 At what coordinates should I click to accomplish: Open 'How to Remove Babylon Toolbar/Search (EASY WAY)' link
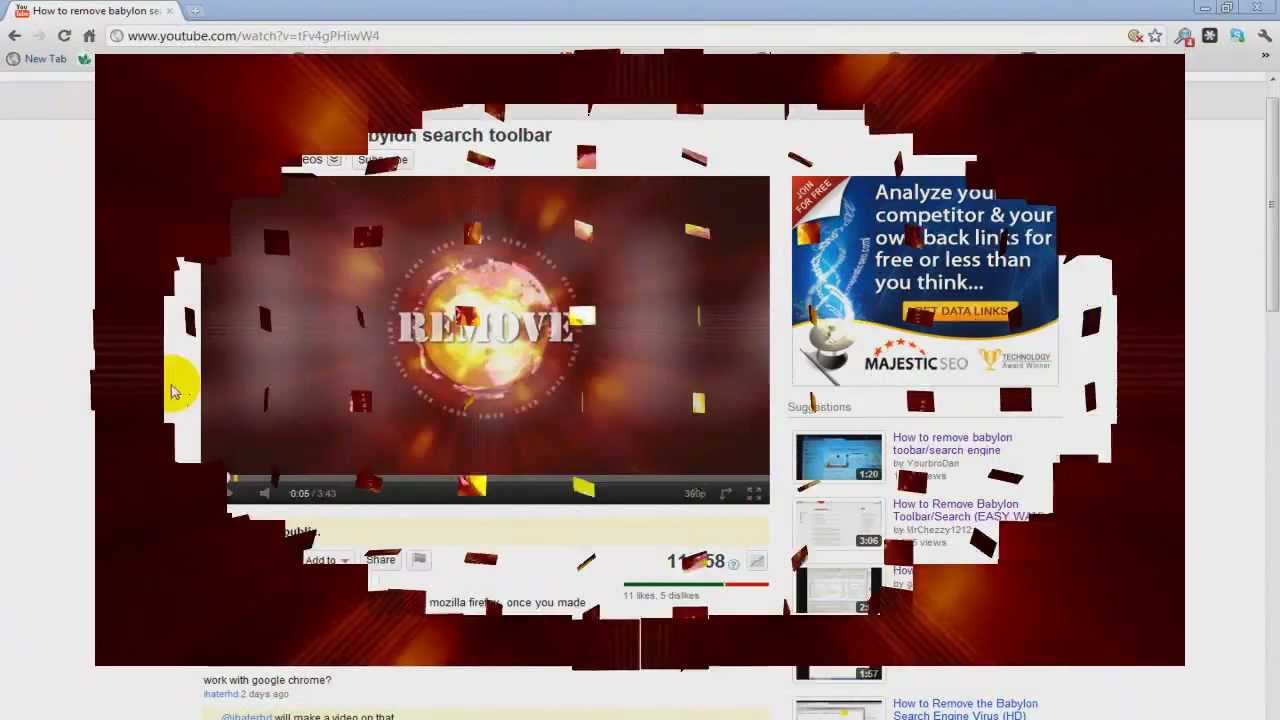coord(967,511)
